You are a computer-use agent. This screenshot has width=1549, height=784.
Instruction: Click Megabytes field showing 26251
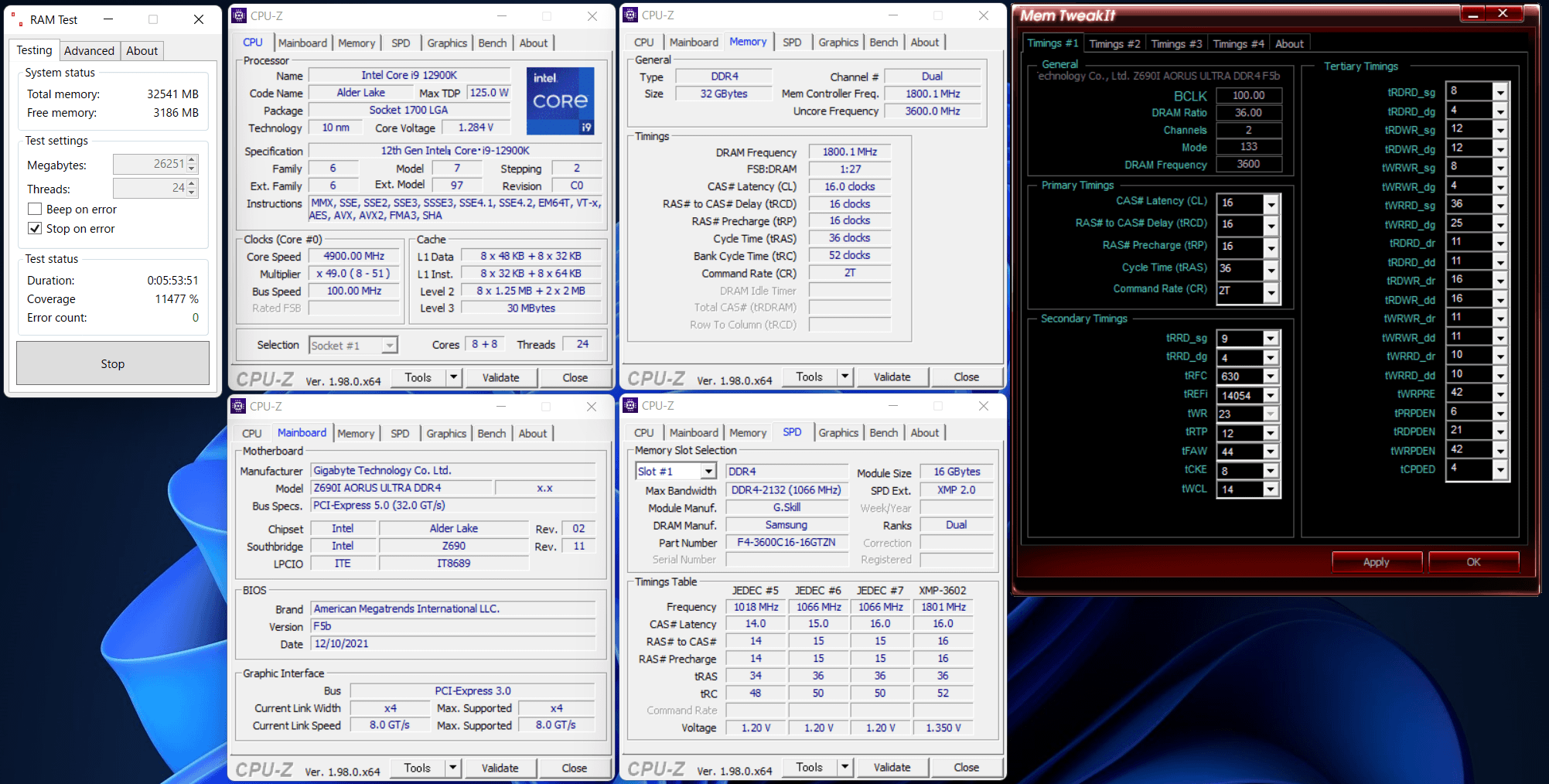150,164
